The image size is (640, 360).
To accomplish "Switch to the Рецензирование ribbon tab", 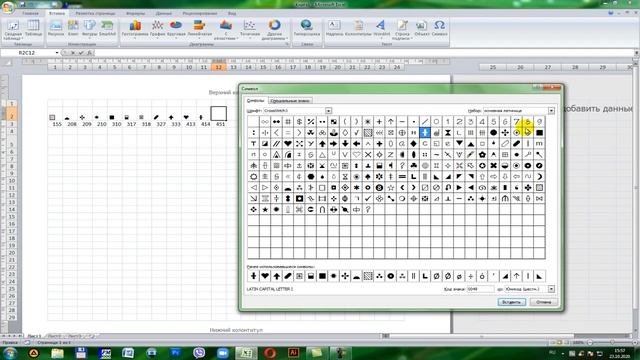I will [200, 13].
